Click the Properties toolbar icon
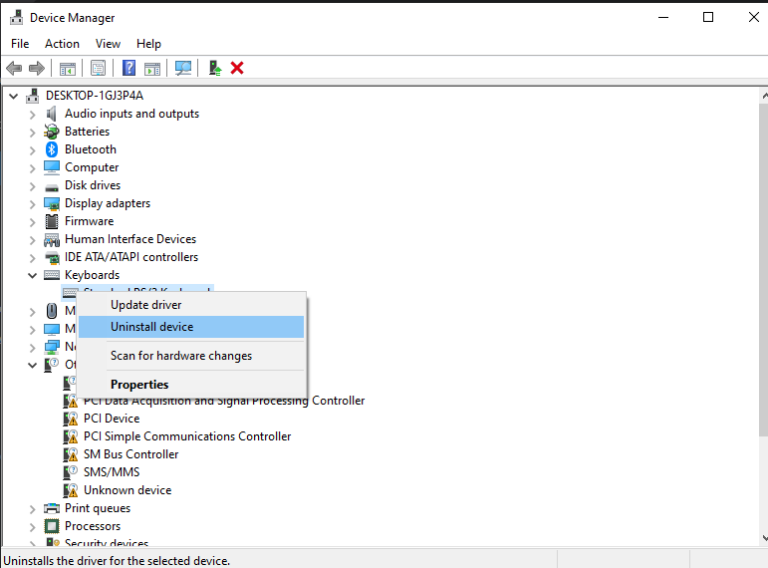Viewport: 768px width, 568px height. [x=98, y=68]
